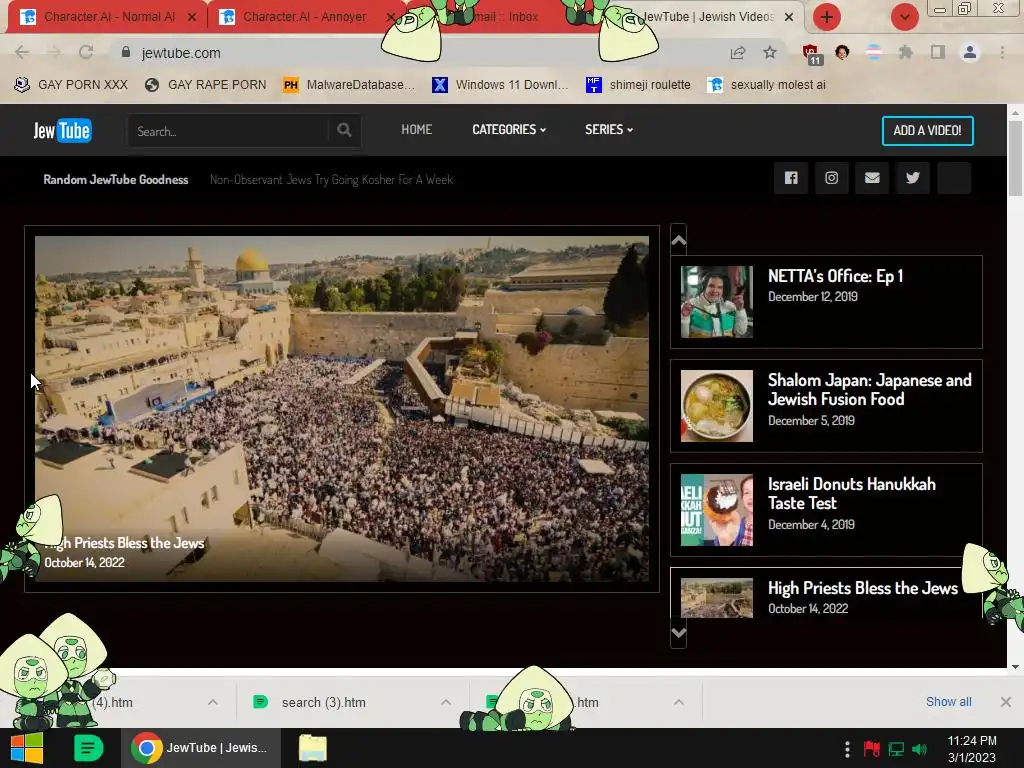Click the JewTube logo

(62, 131)
